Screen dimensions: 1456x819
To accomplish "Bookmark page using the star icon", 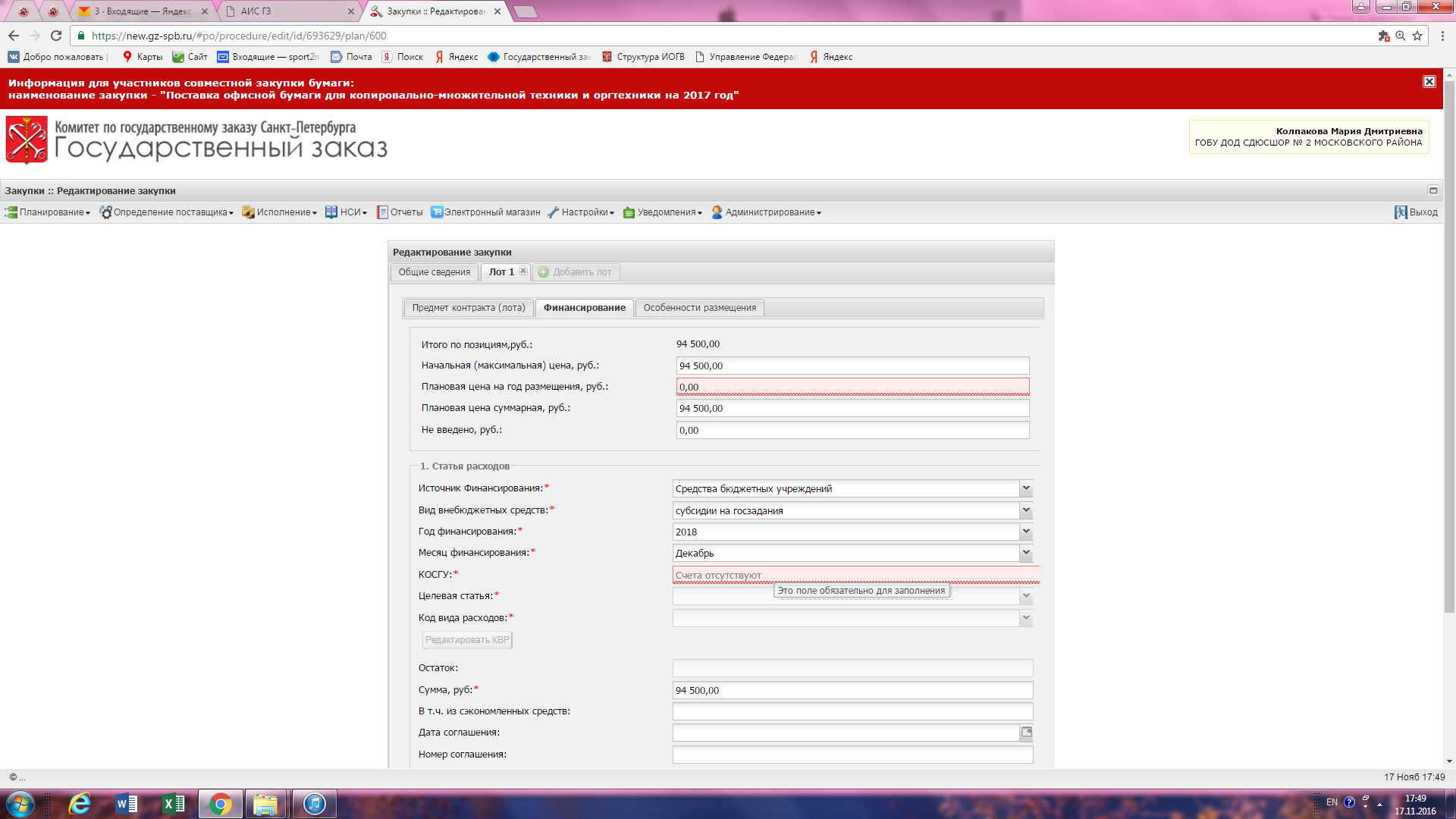I will (1417, 36).
